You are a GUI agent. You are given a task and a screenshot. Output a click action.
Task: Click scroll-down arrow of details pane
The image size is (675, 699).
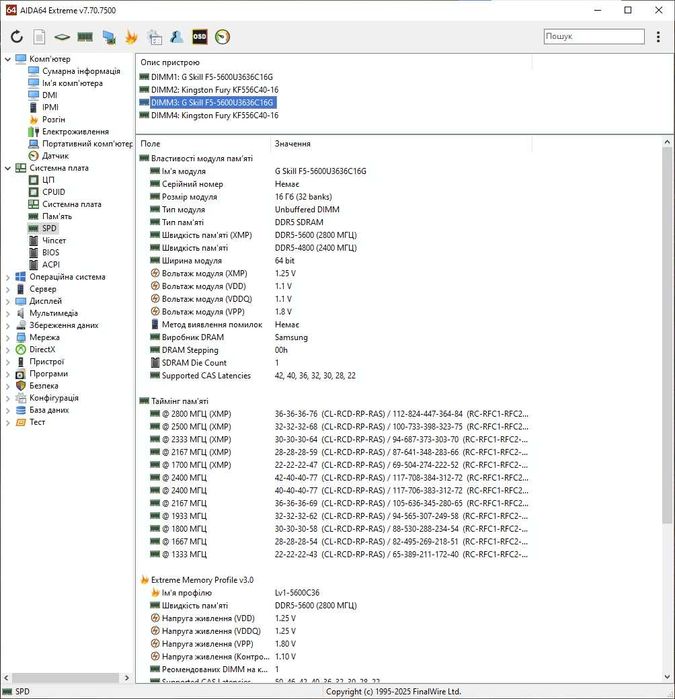coord(667,677)
